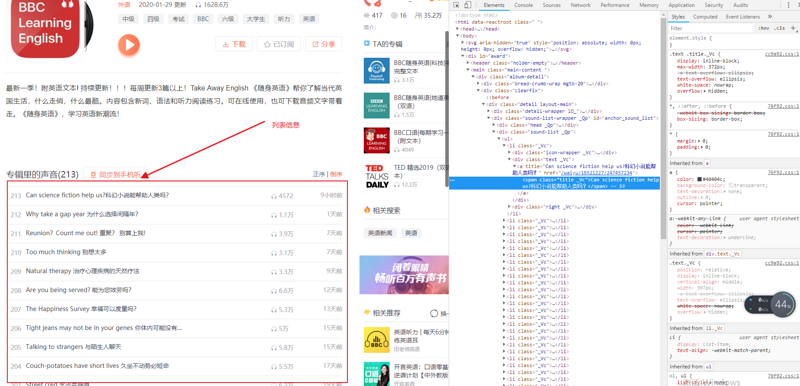
Task: Open the Performance tab
Action: (x=615, y=5)
